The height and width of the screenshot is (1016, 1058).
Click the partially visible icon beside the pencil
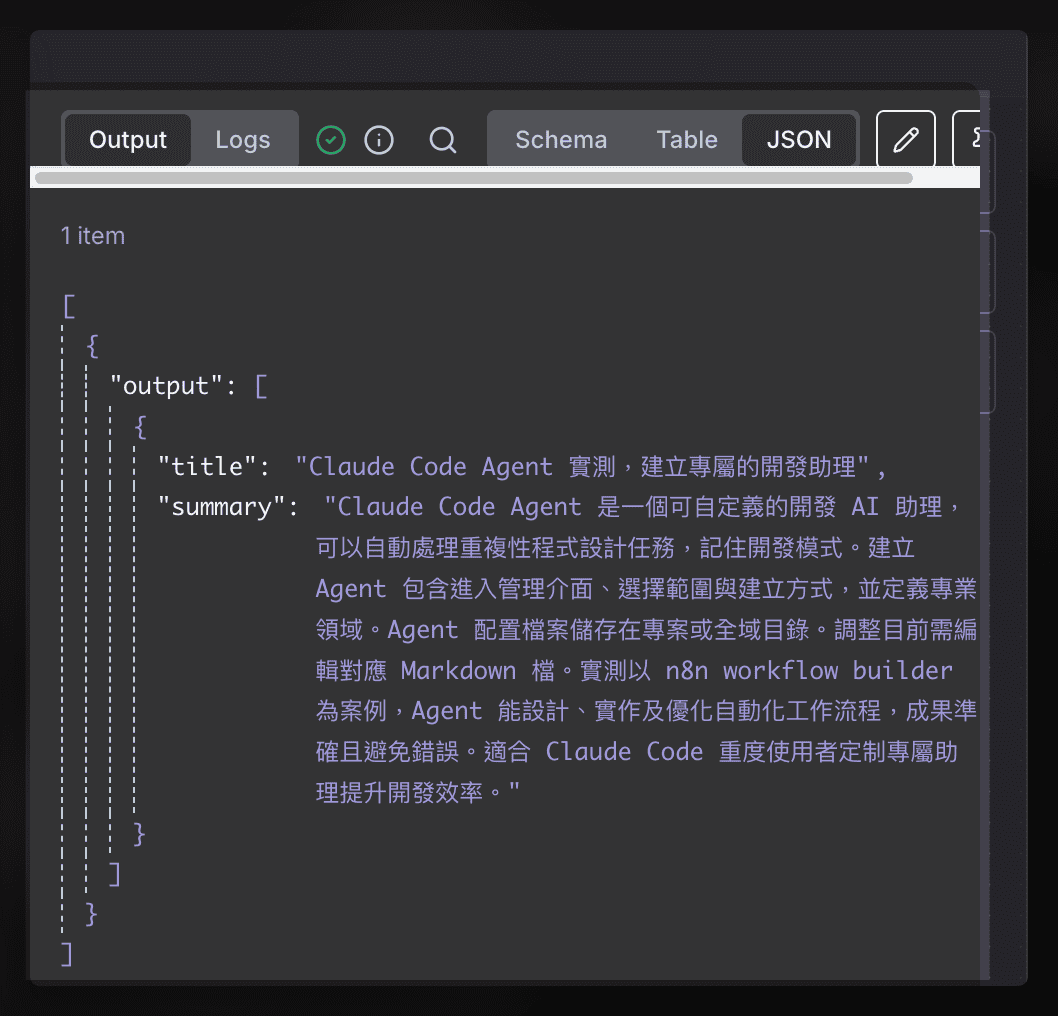click(972, 139)
